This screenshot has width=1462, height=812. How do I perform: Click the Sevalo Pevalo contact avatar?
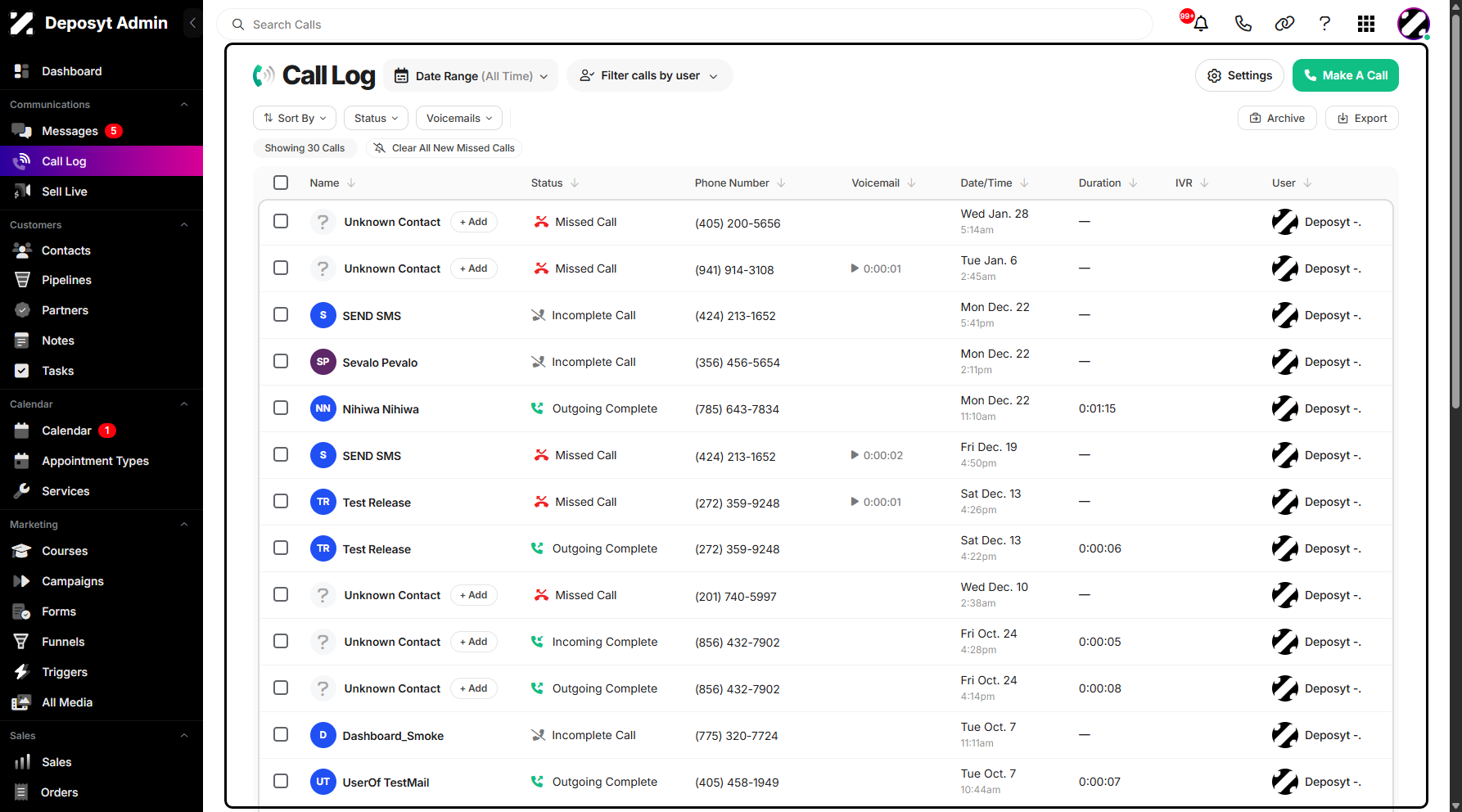click(323, 362)
